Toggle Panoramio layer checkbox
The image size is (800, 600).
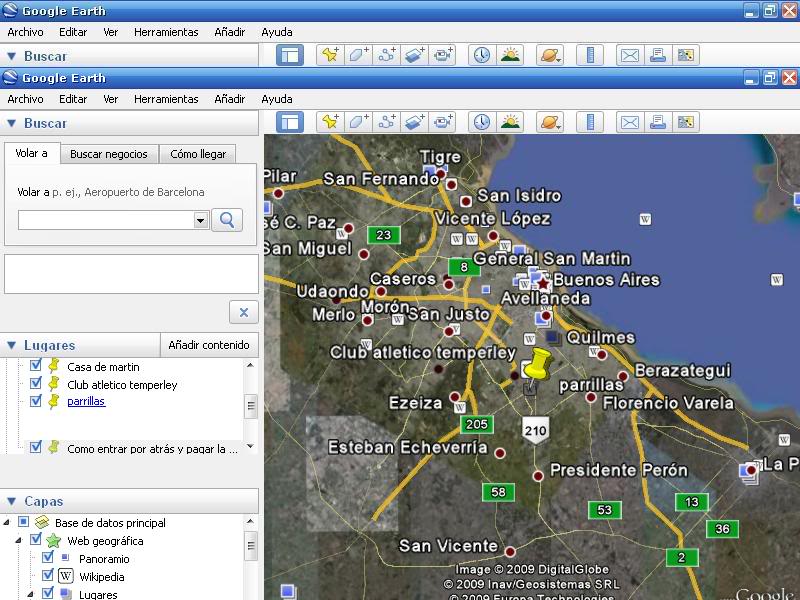click(x=48, y=557)
